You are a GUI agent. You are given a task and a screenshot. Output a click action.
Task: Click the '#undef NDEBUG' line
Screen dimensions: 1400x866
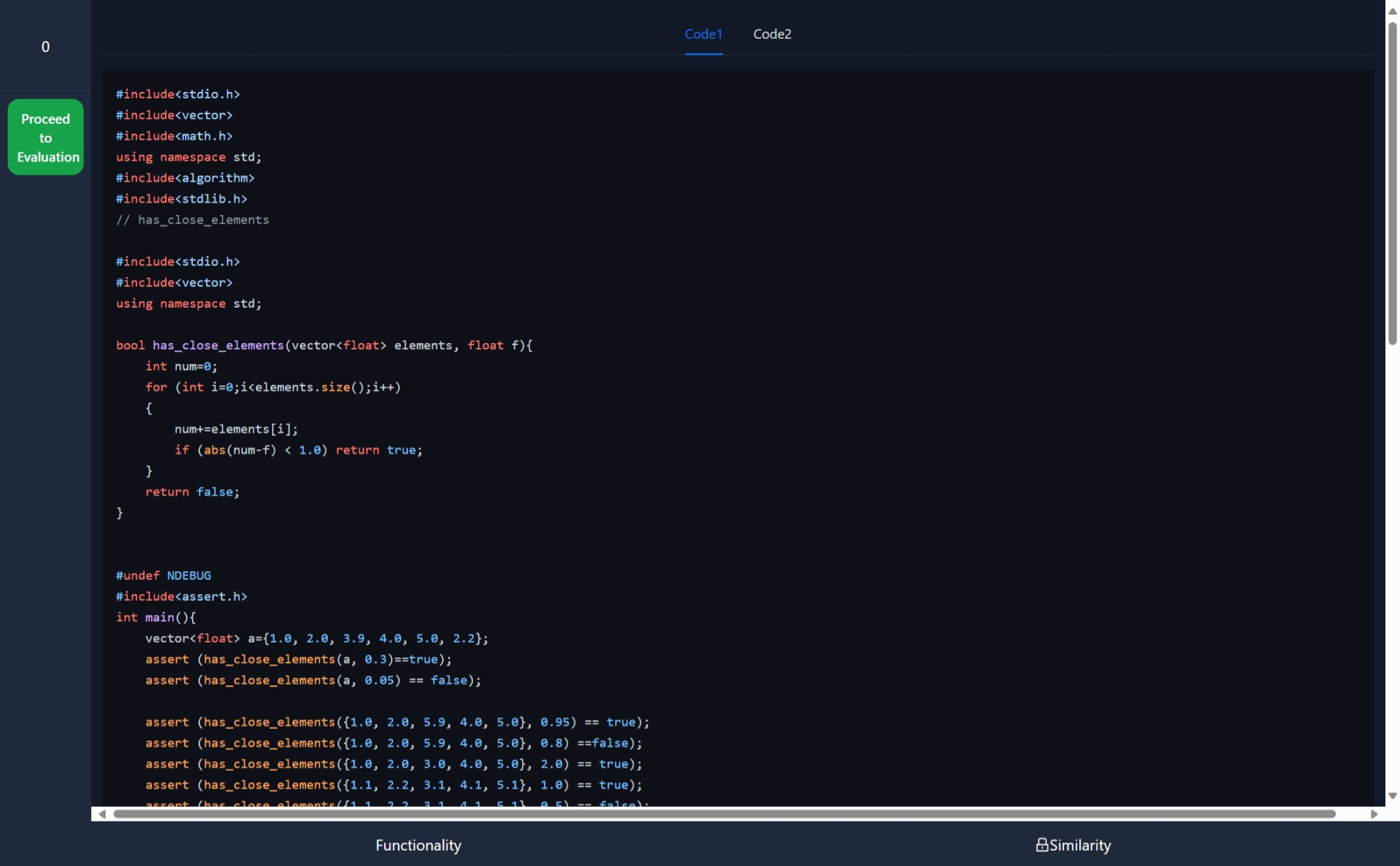[164, 575]
